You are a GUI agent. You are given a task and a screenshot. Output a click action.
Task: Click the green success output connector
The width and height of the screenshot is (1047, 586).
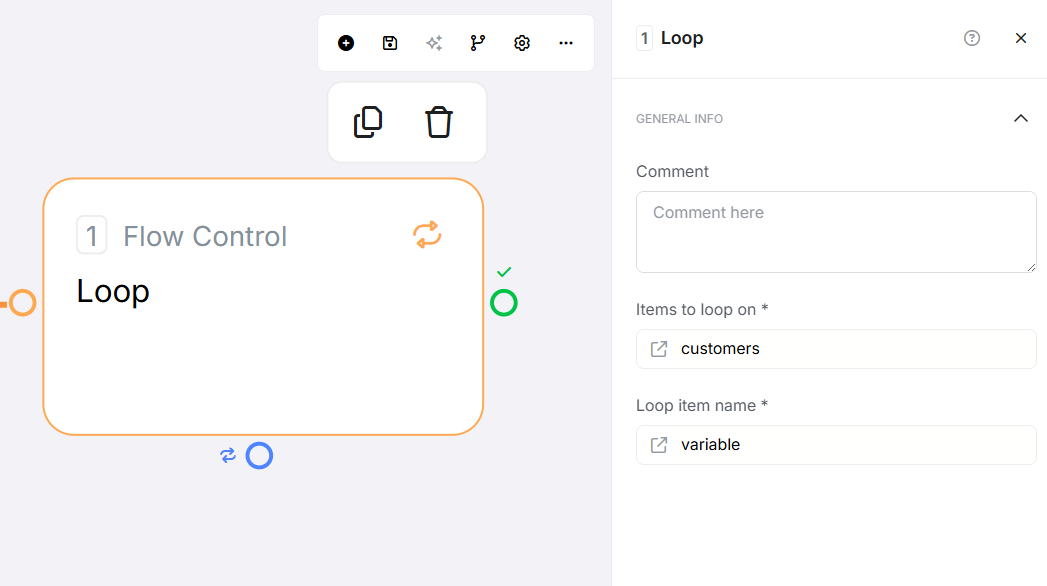click(504, 302)
